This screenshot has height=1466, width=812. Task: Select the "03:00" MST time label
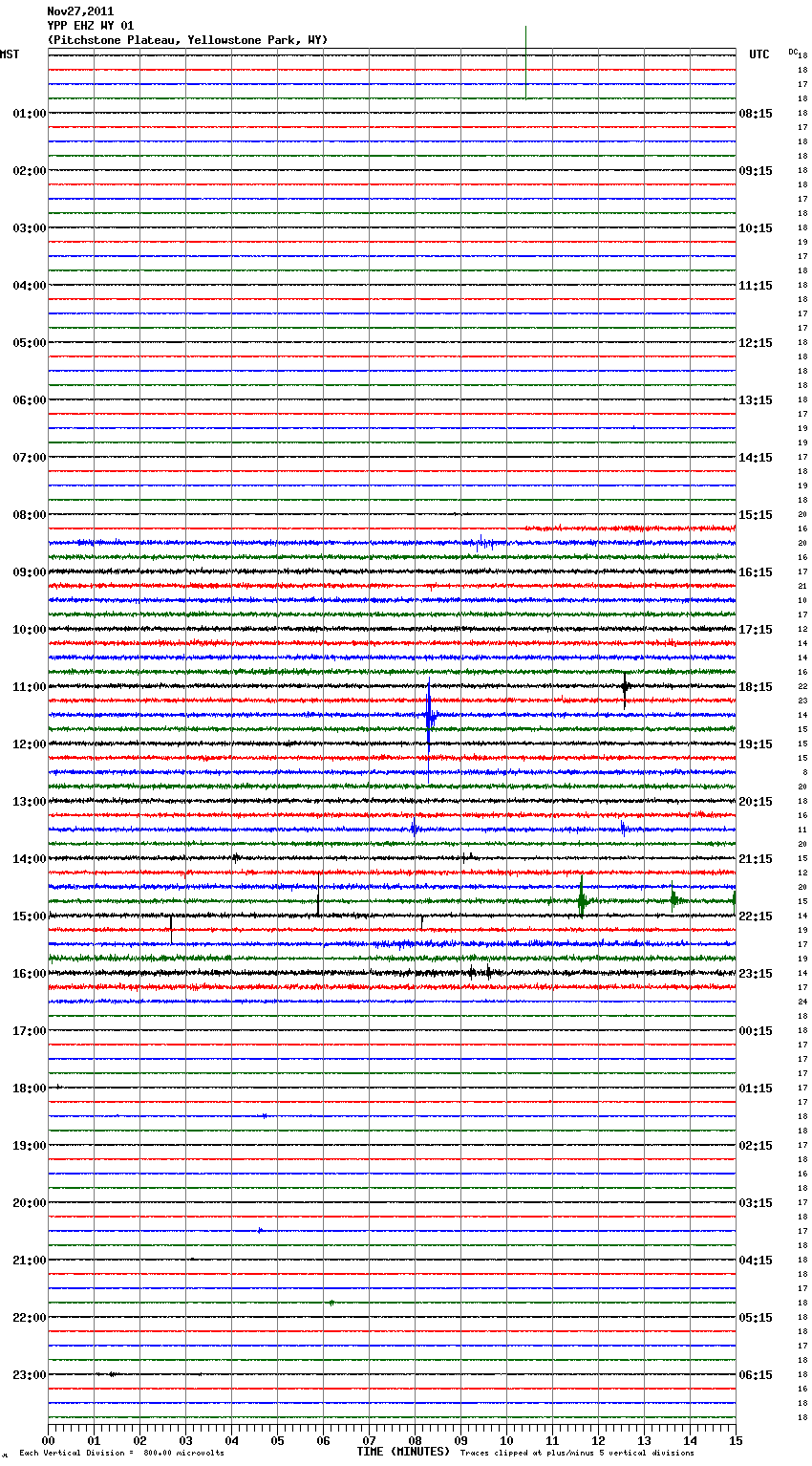tap(29, 228)
